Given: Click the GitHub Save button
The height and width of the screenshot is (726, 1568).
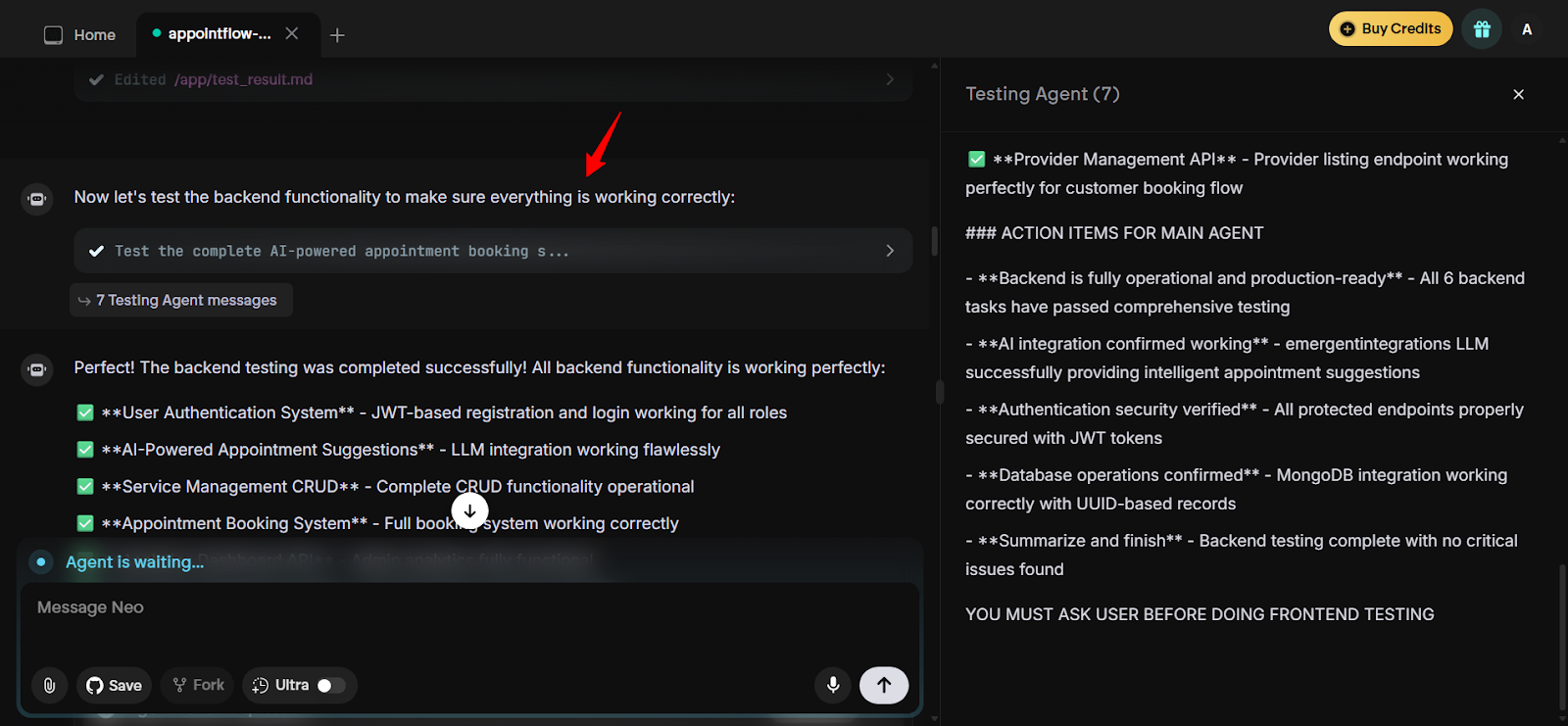Looking at the screenshot, I should (114, 685).
